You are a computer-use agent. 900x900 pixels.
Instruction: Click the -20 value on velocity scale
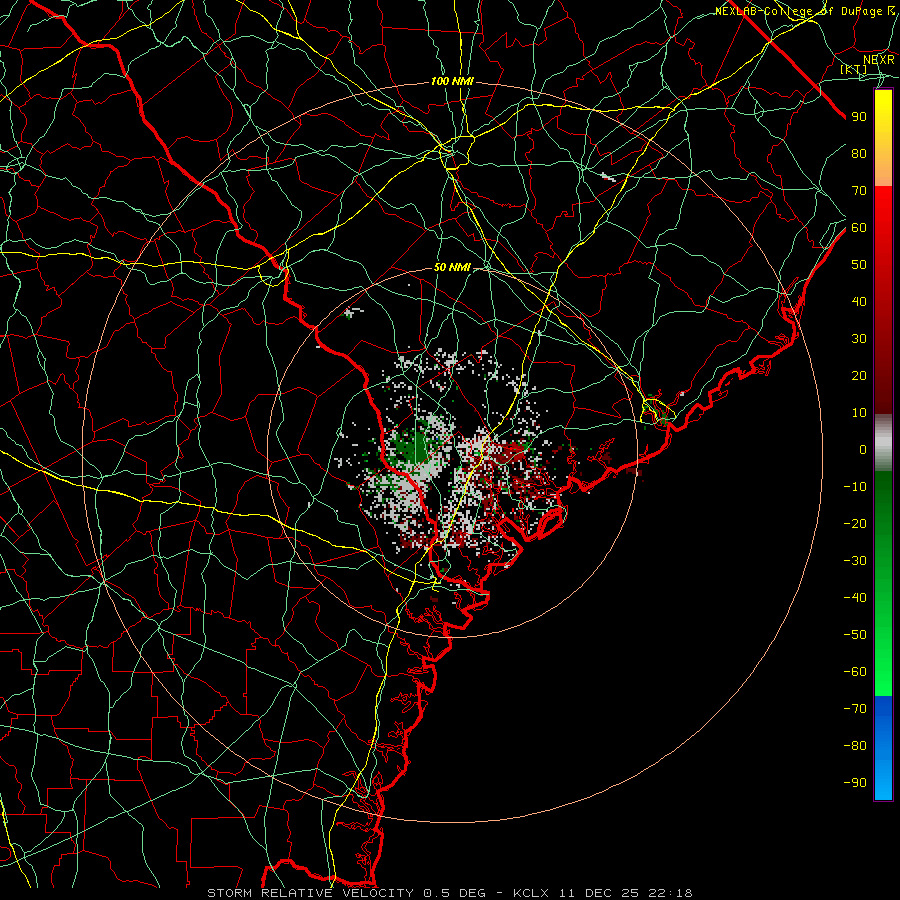855,523
